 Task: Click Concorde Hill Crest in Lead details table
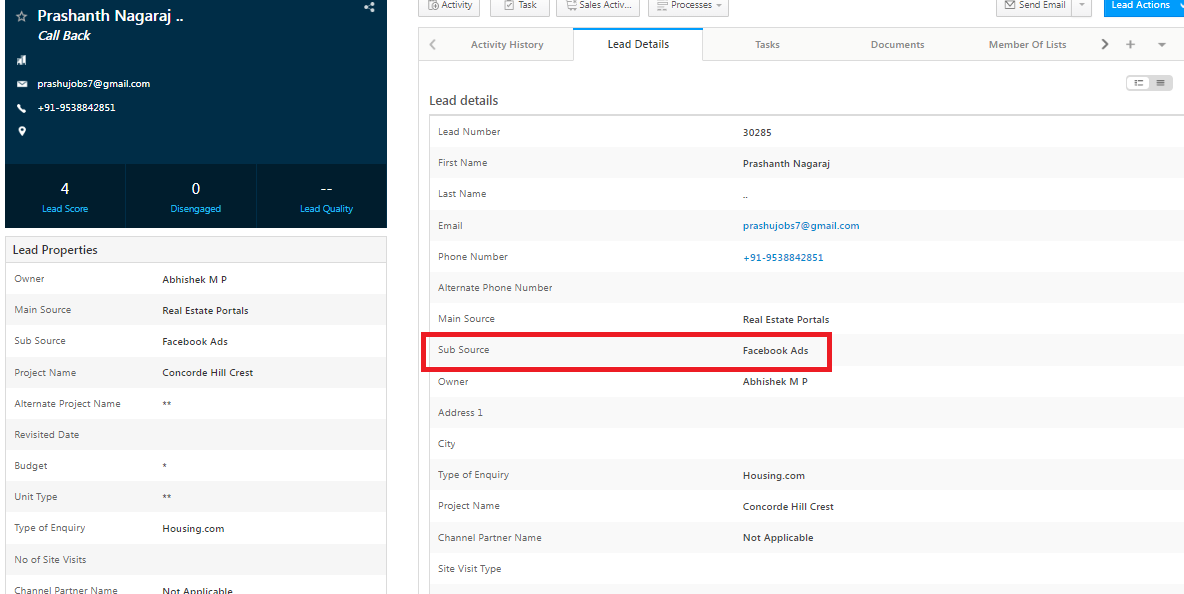[x=788, y=506]
